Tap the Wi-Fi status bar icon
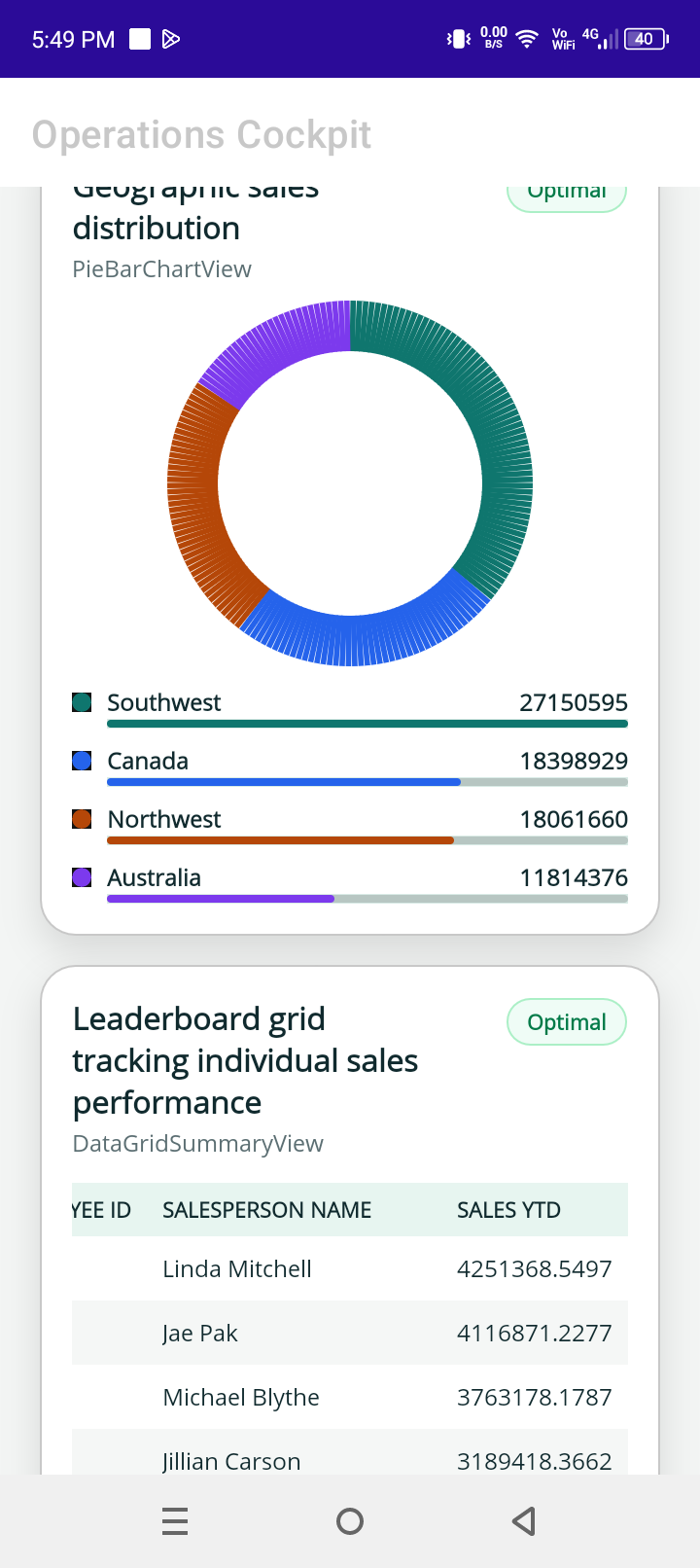 click(x=527, y=39)
